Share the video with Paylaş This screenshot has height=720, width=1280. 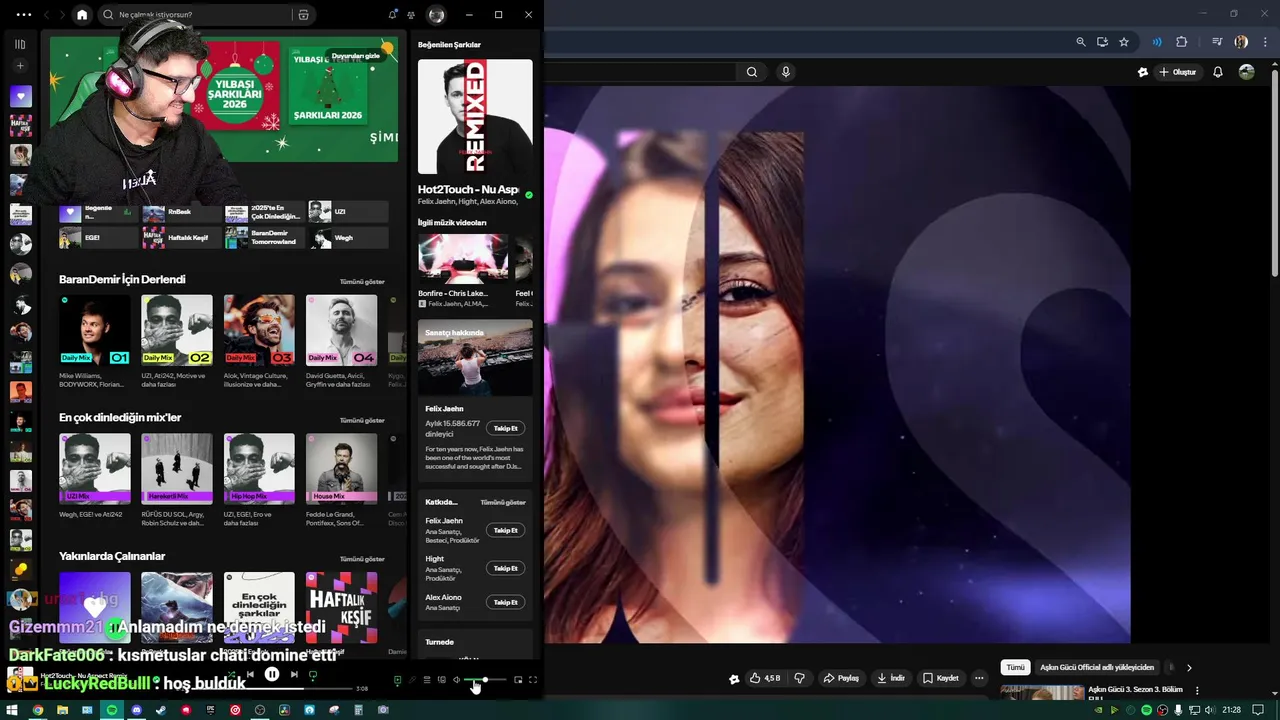(x=841, y=678)
